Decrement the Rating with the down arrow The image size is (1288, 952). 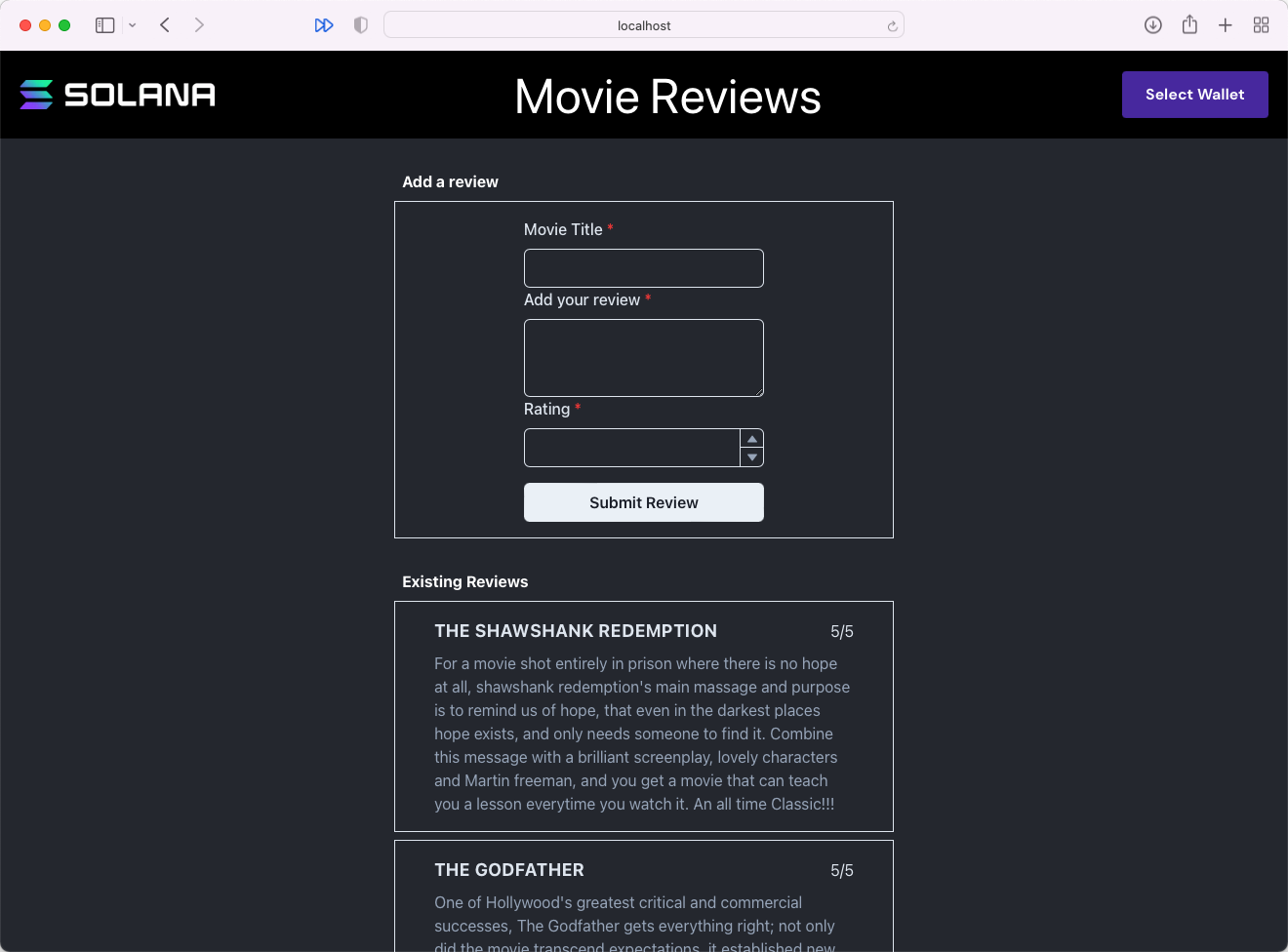coord(751,456)
